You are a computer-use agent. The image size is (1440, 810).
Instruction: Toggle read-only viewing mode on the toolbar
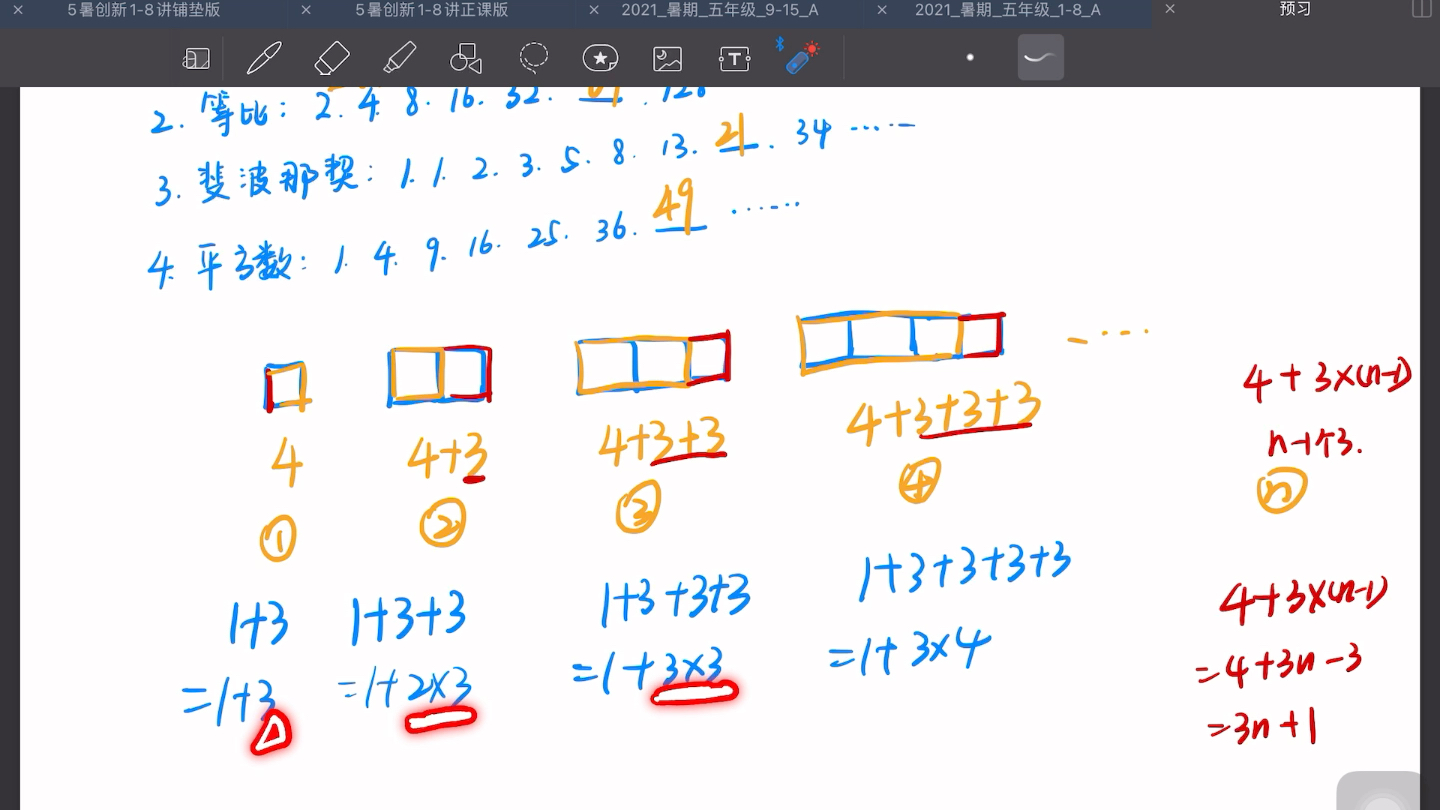coord(196,58)
